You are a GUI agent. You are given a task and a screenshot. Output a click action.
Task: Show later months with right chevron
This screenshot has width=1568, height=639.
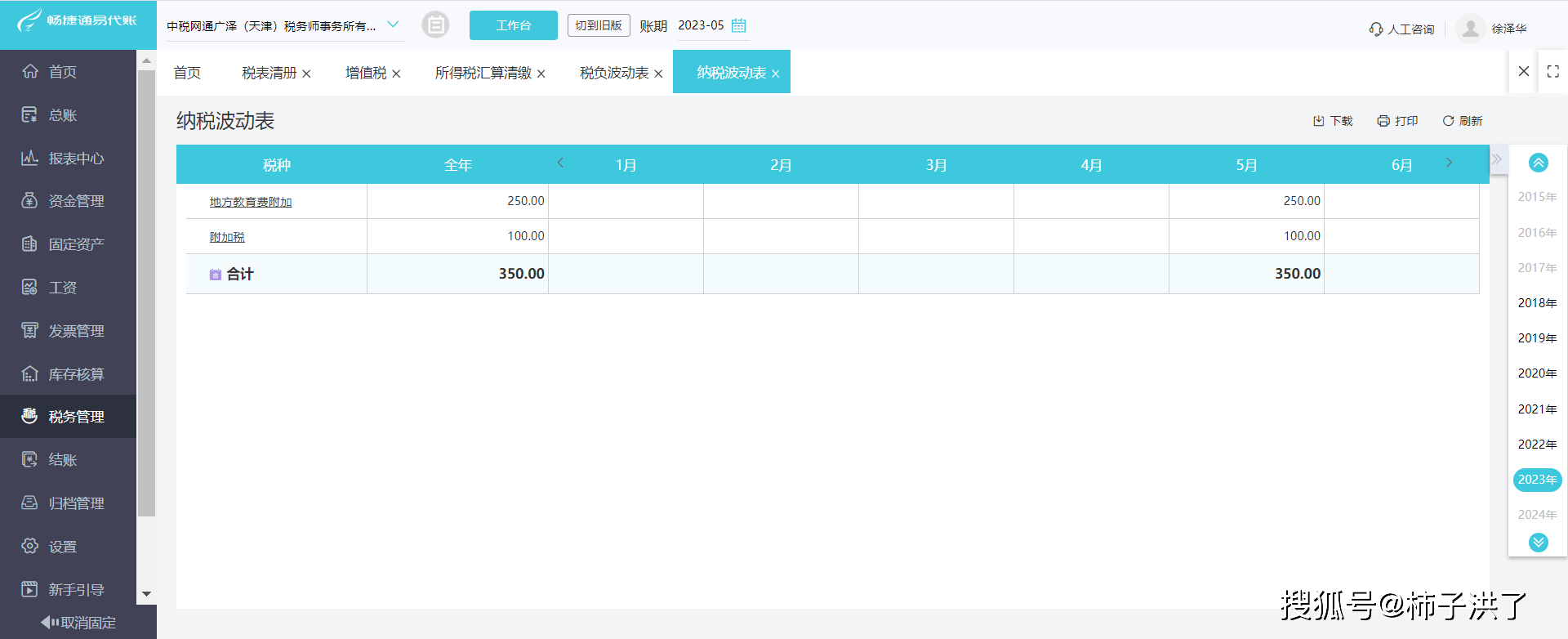pyautogui.click(x=1449, y=163)
